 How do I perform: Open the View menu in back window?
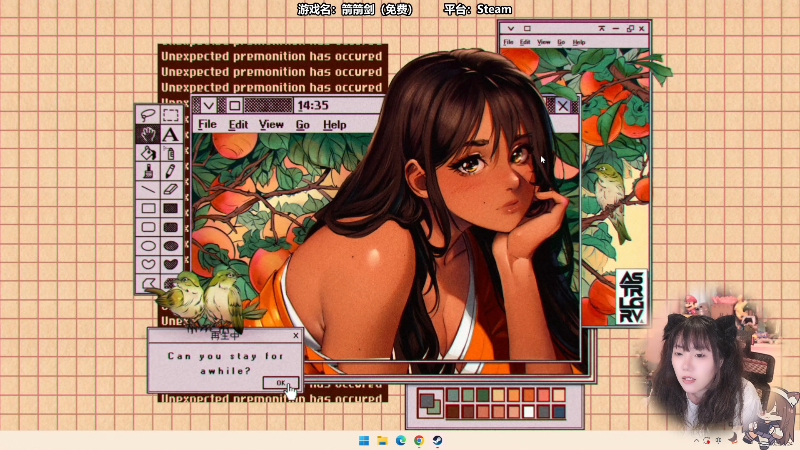[x=543, y=42]
